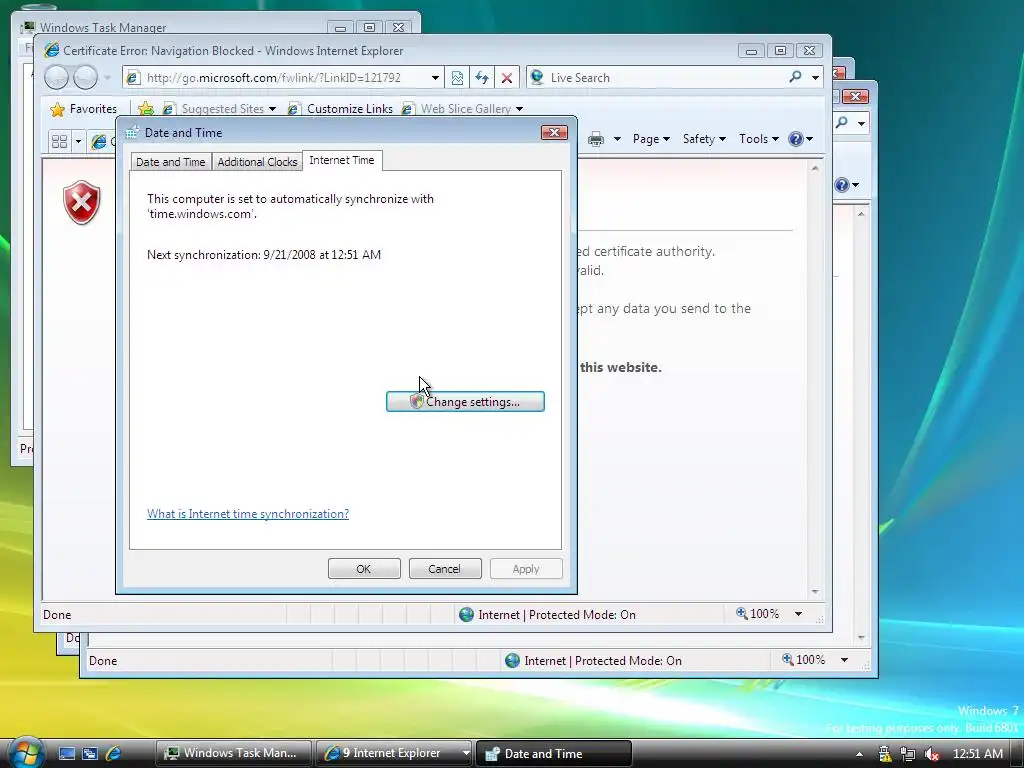Click the Back navigation button

click(56, 78)
